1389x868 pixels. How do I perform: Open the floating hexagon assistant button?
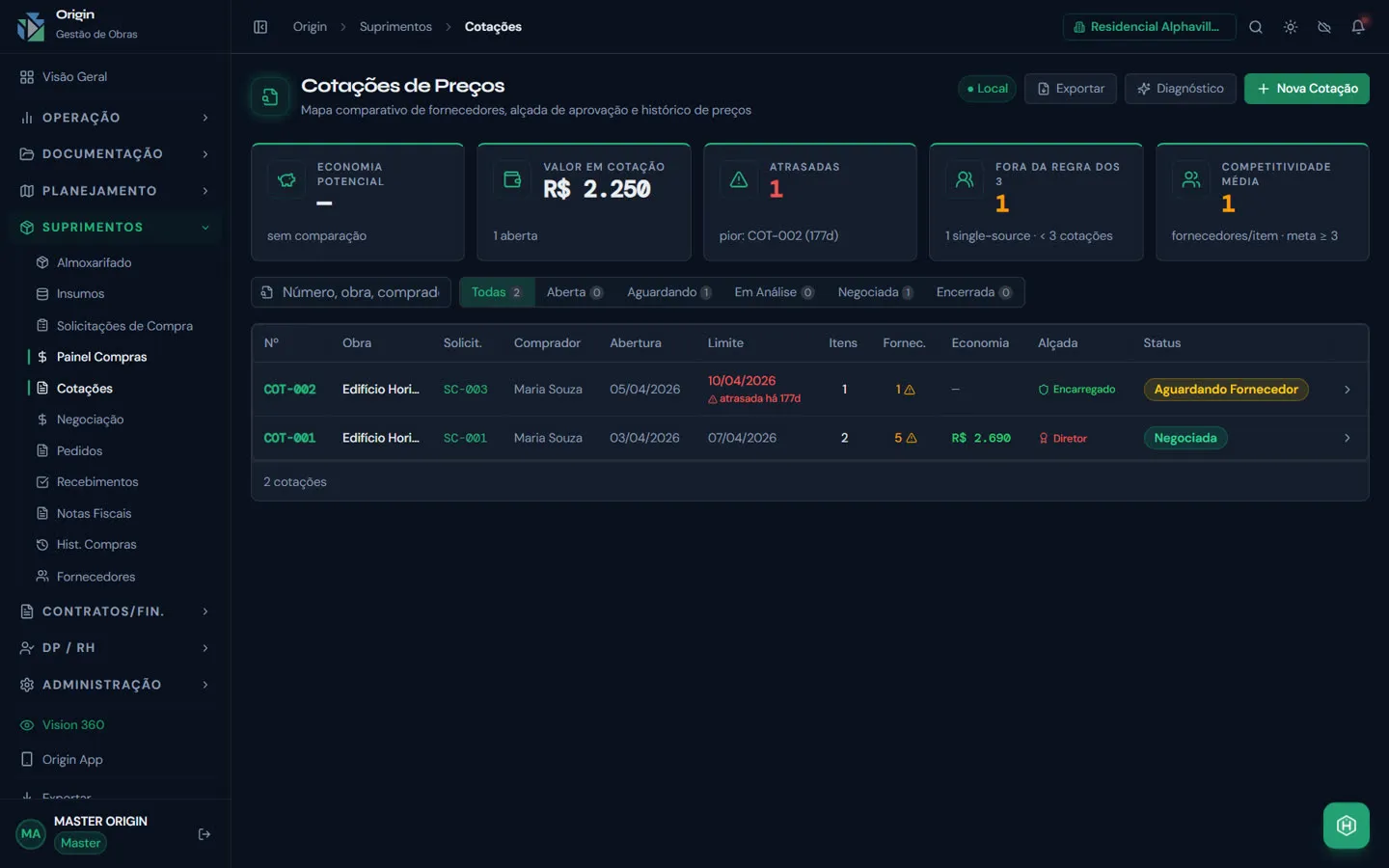(1347, 826)
